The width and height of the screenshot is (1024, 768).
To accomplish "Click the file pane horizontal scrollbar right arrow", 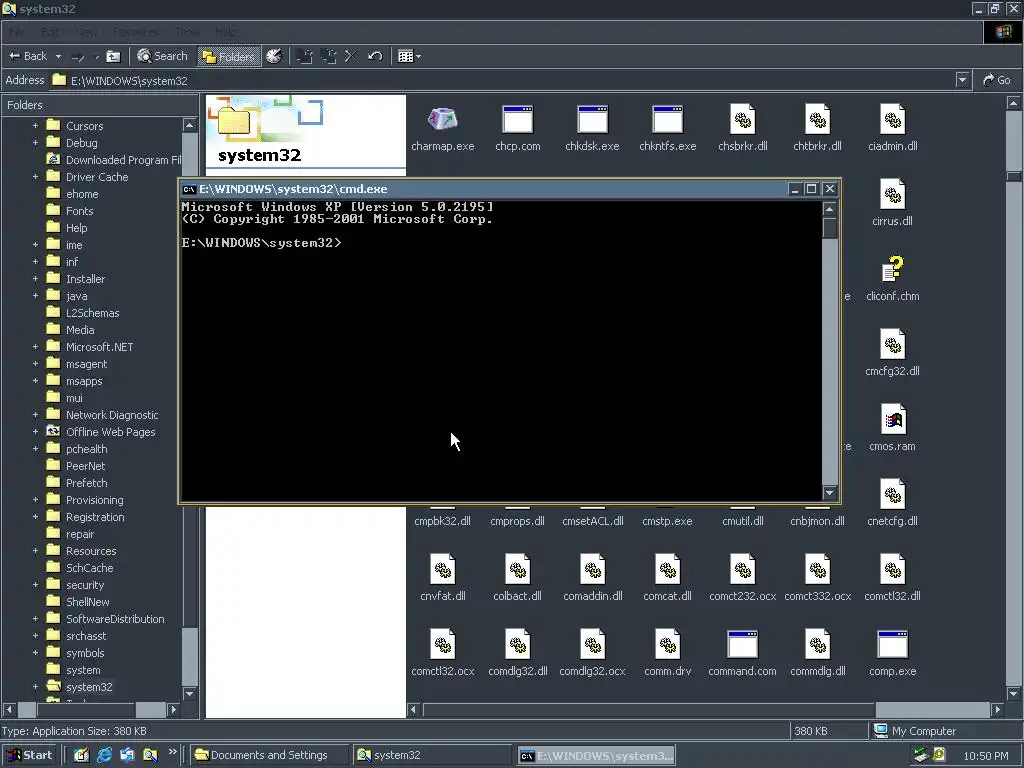I will click(997, 709).
